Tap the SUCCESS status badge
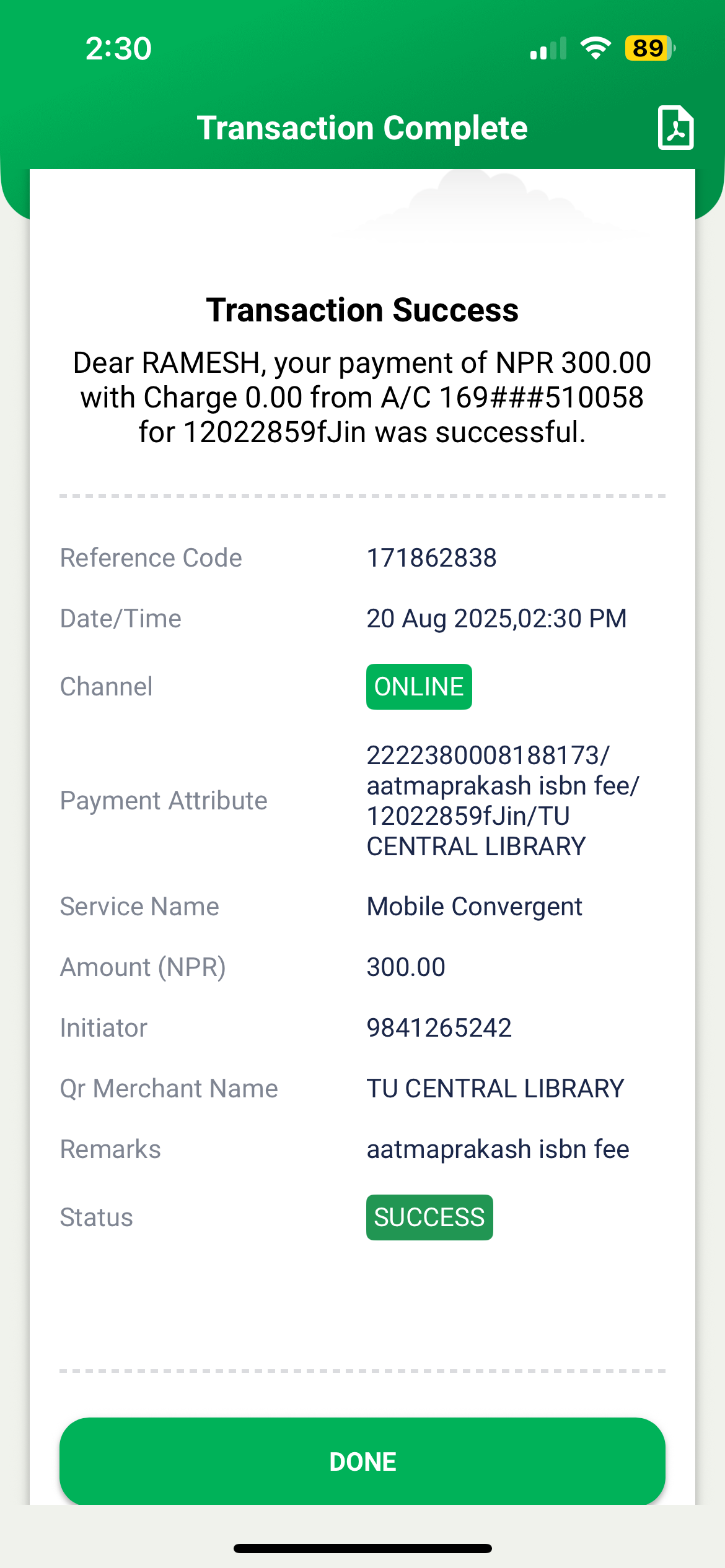The width and height of the screenshot is (725, 1568). (429, 1217)
